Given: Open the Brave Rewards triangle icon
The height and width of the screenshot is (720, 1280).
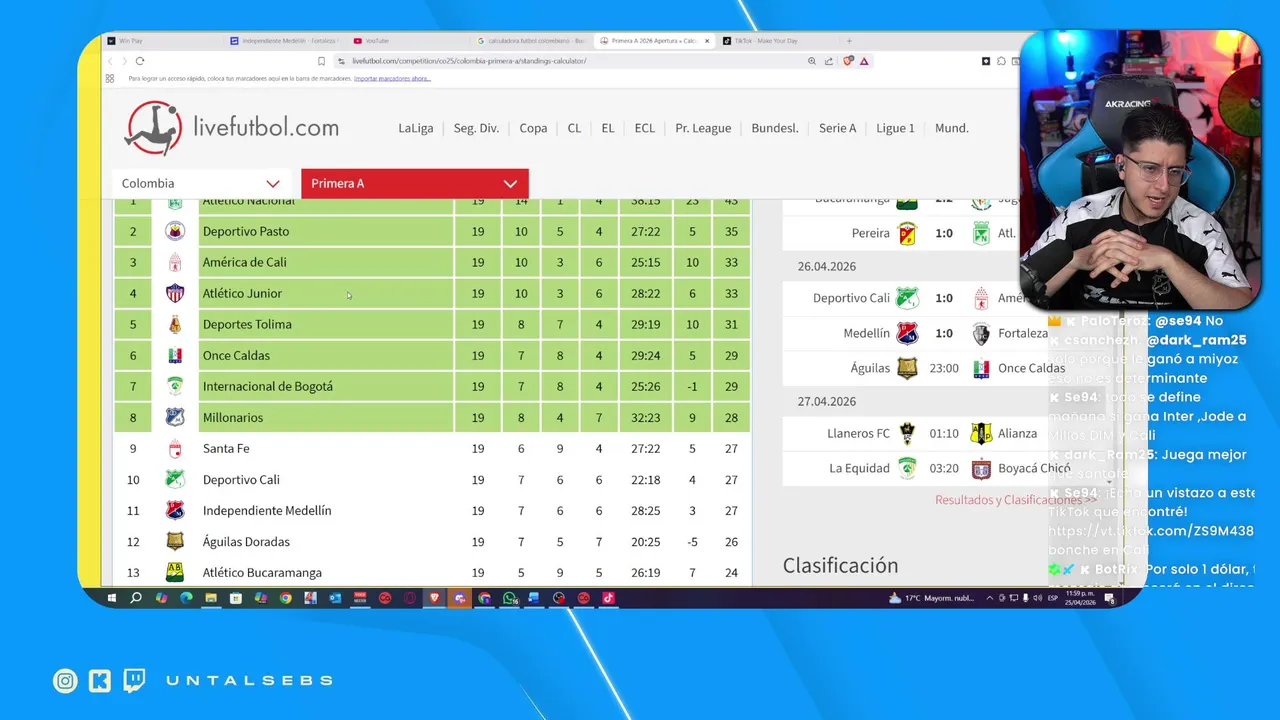Looking at the screenshot, I should pyautogui.click(x=864, y=61).
